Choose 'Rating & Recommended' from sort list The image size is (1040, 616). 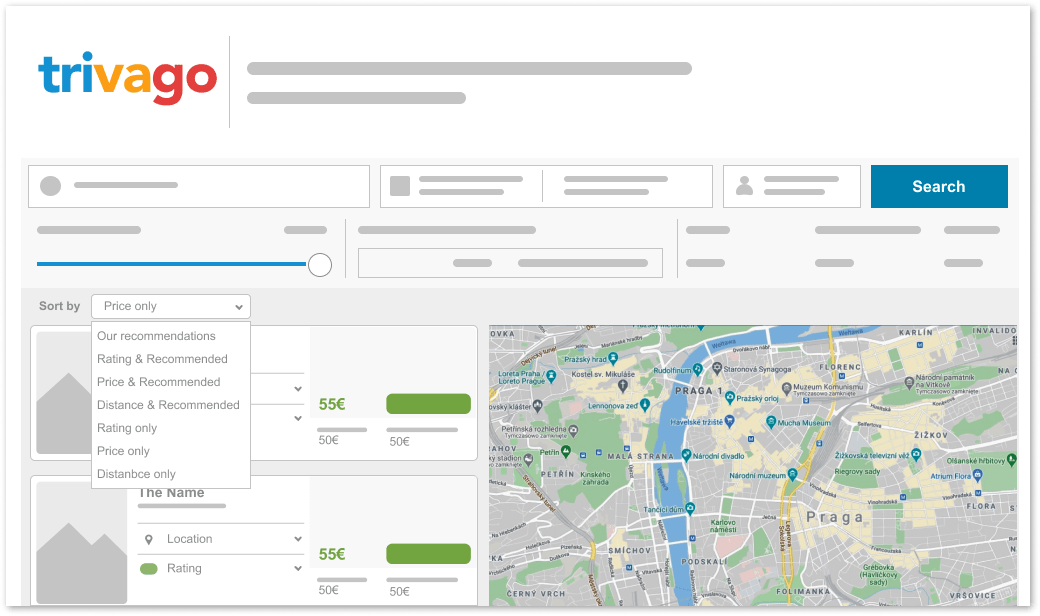pos(162,359)
